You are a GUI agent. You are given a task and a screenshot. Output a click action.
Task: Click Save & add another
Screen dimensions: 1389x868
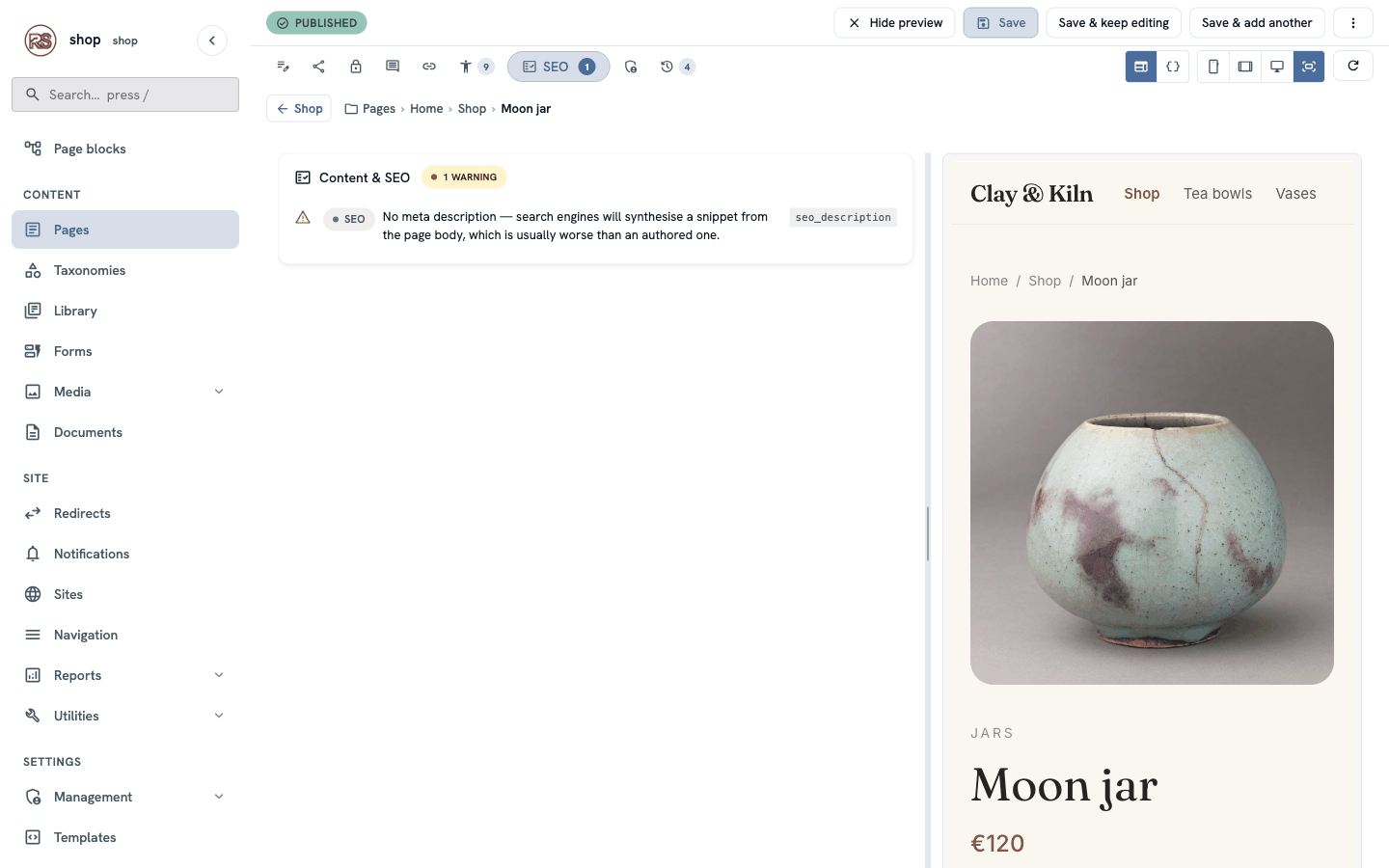pos(1257,23)
